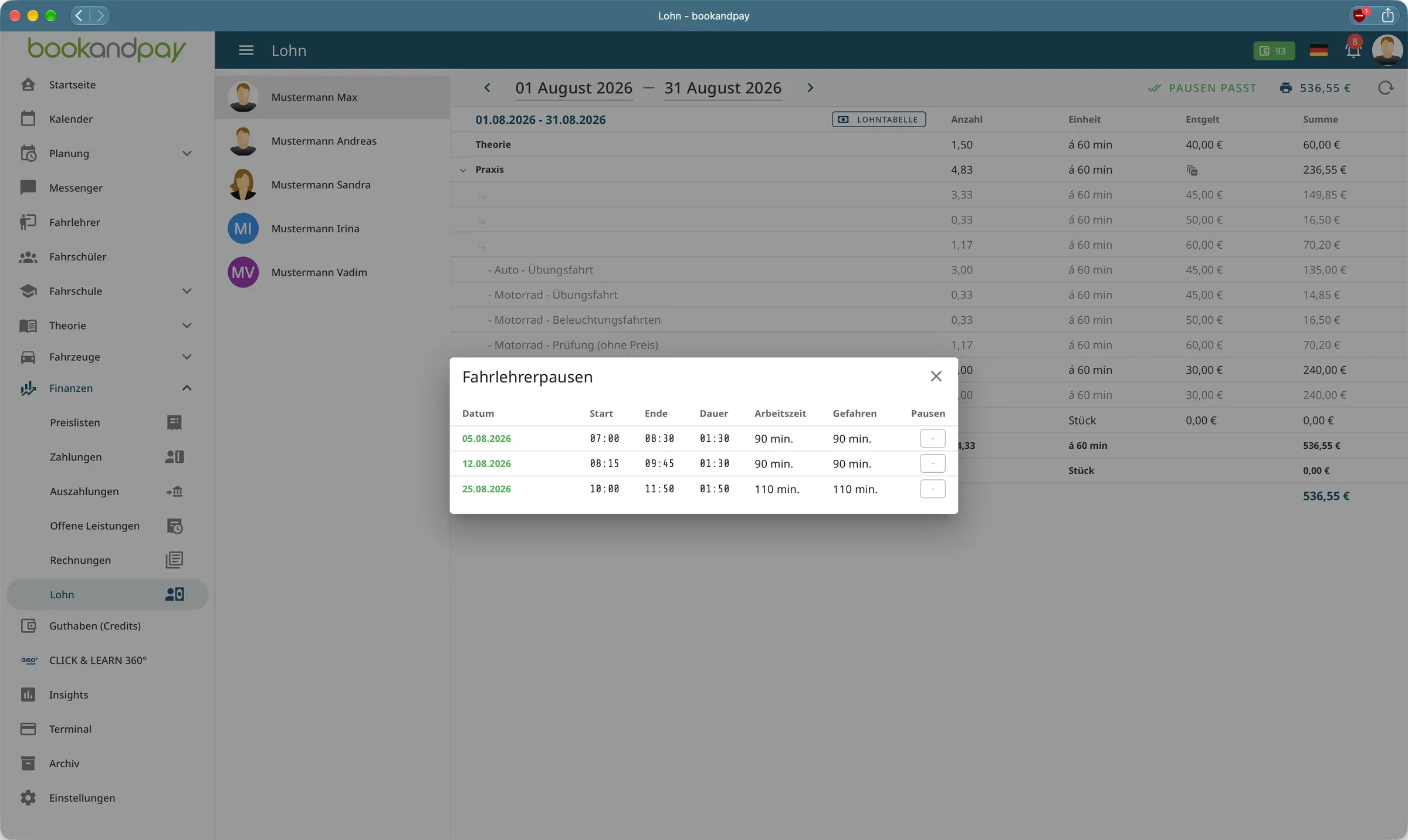Open Guthaben (Credits) in sidebar
Image resolution: width=1408 pixels, height=840 pixels.
(107, 626)
